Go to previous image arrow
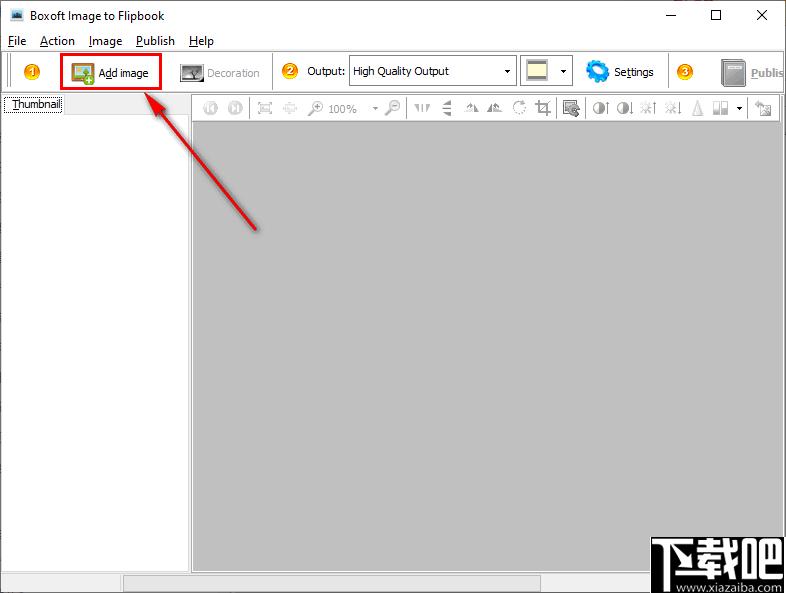 tap(211, 108)
